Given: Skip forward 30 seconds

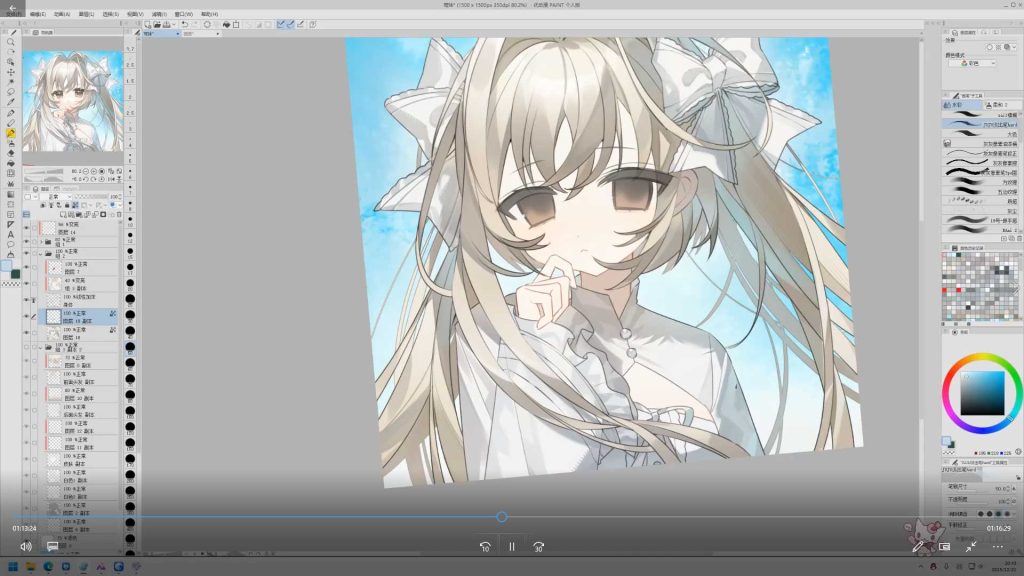Looking at the screenshot, I should click(538, 547).
